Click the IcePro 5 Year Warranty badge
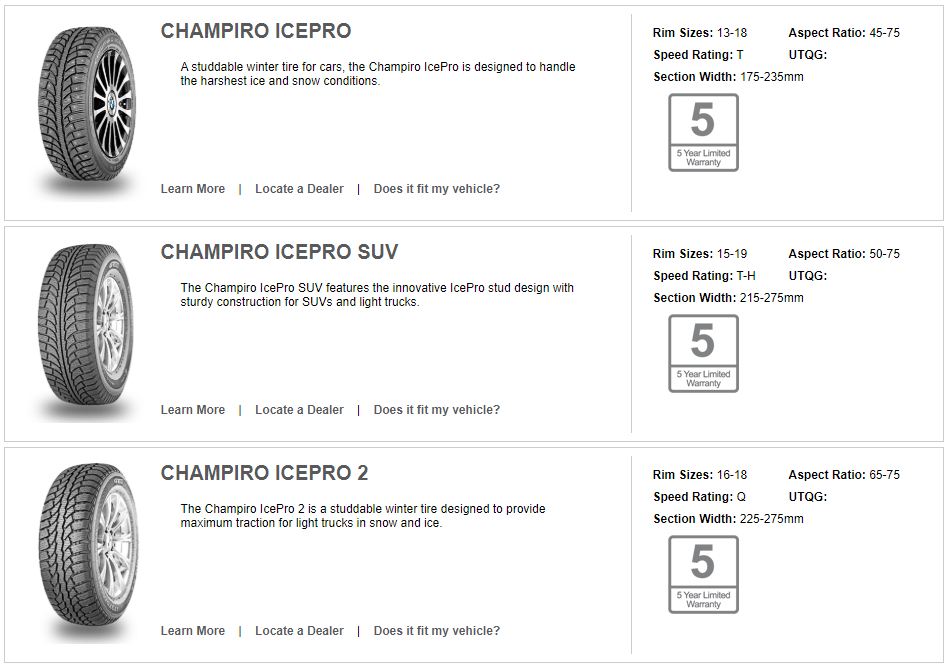This screenshot has height=668, width=952. (703, 133)
